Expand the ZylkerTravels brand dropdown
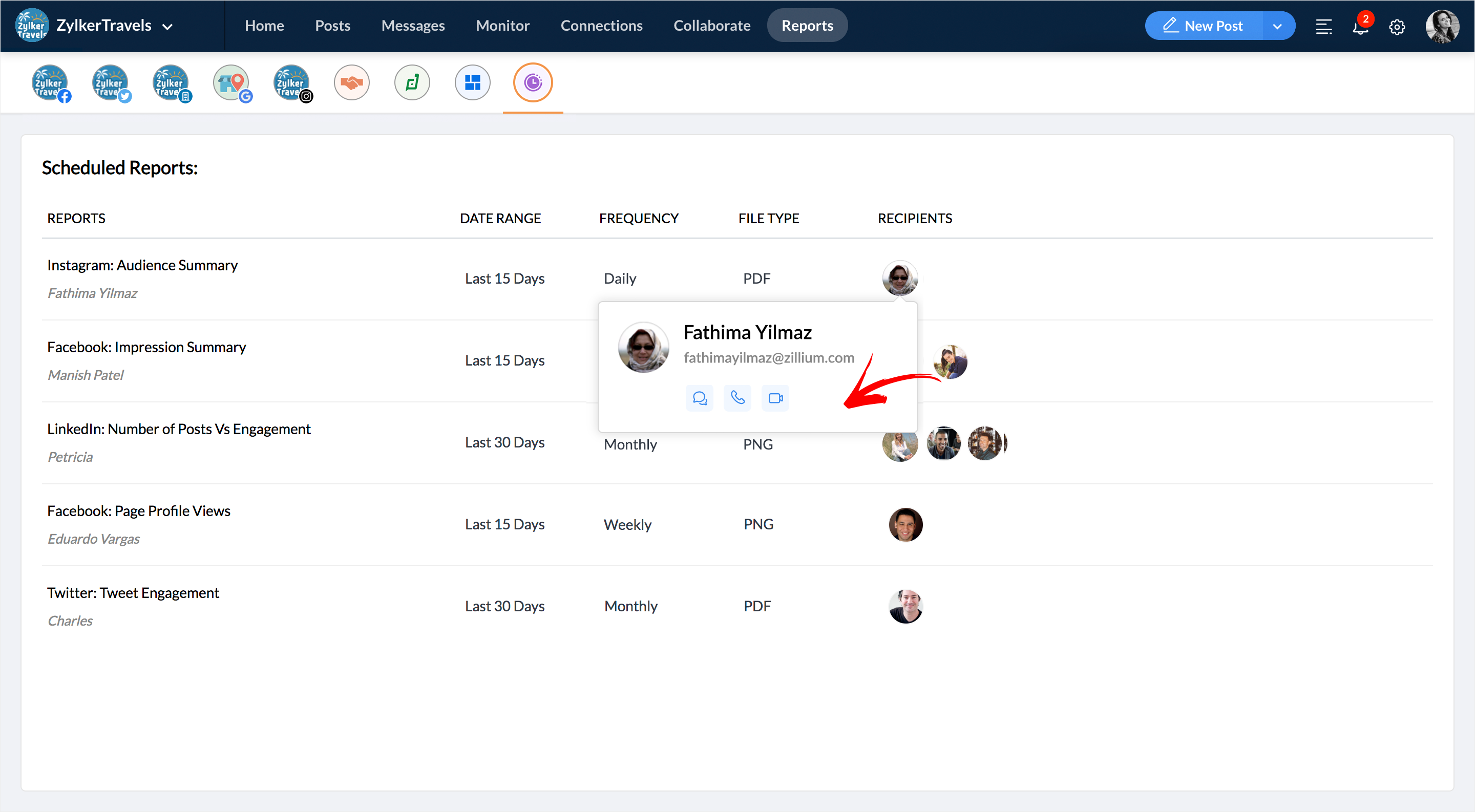 click(x=167, y=26)
